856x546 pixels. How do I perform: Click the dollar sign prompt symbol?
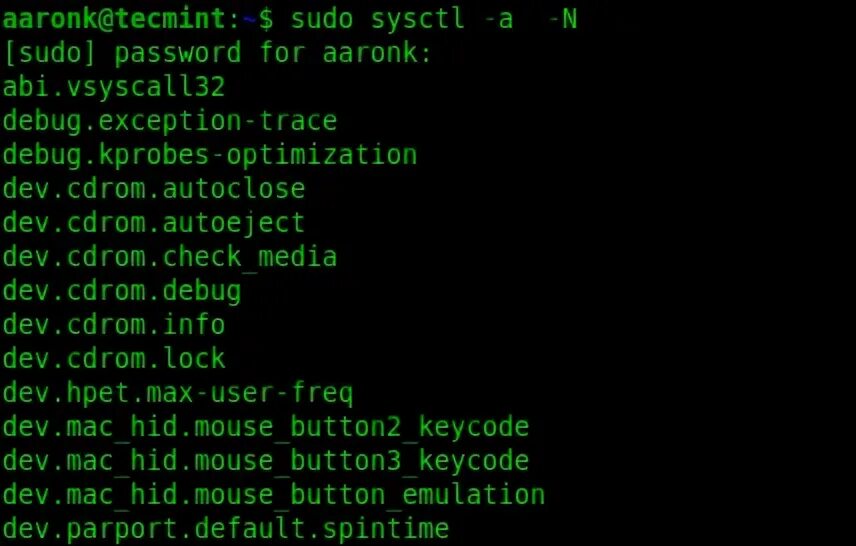click(266, 19)
